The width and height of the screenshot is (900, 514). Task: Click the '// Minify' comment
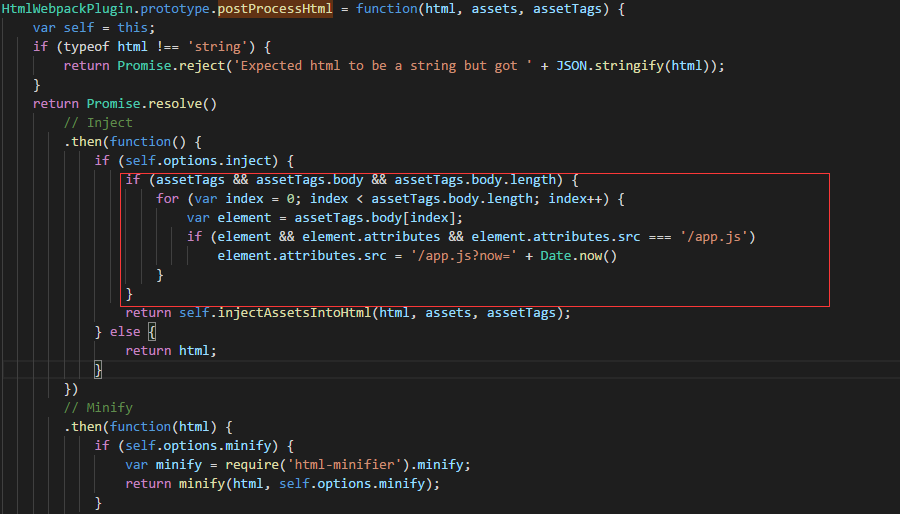click(98, 407)
